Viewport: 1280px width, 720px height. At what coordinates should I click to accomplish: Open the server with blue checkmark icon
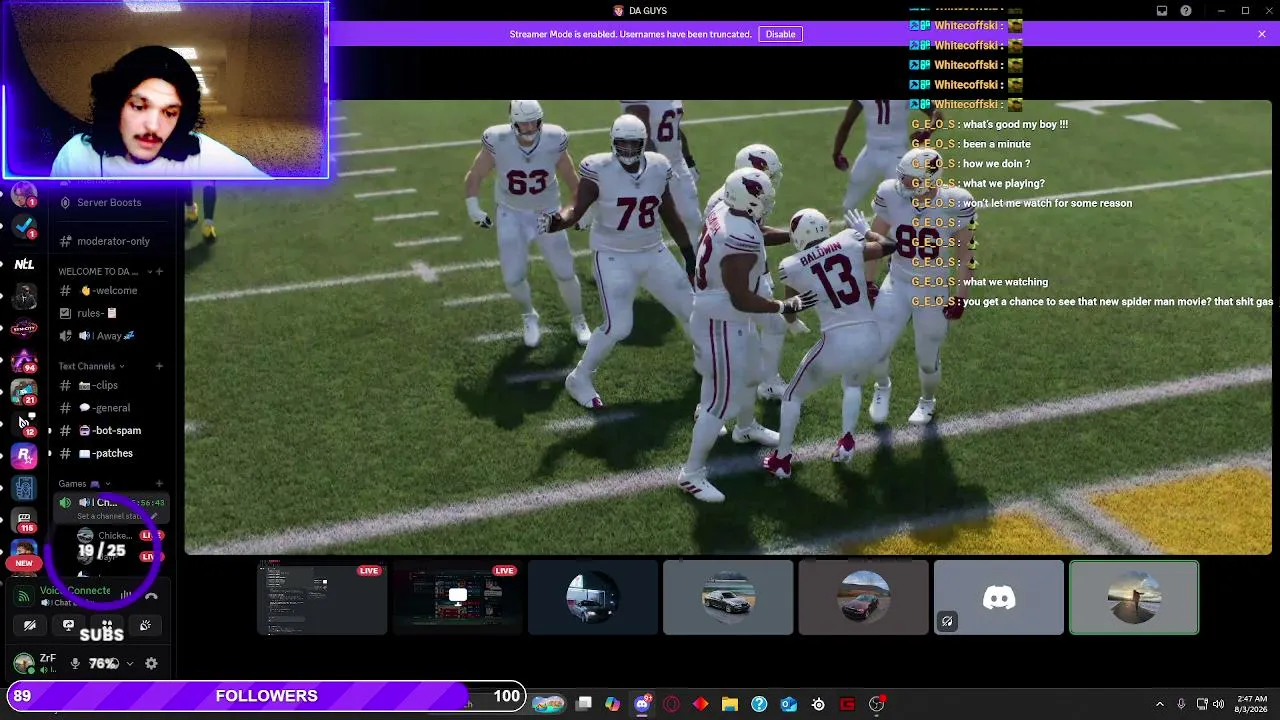[x=24, y=226]
